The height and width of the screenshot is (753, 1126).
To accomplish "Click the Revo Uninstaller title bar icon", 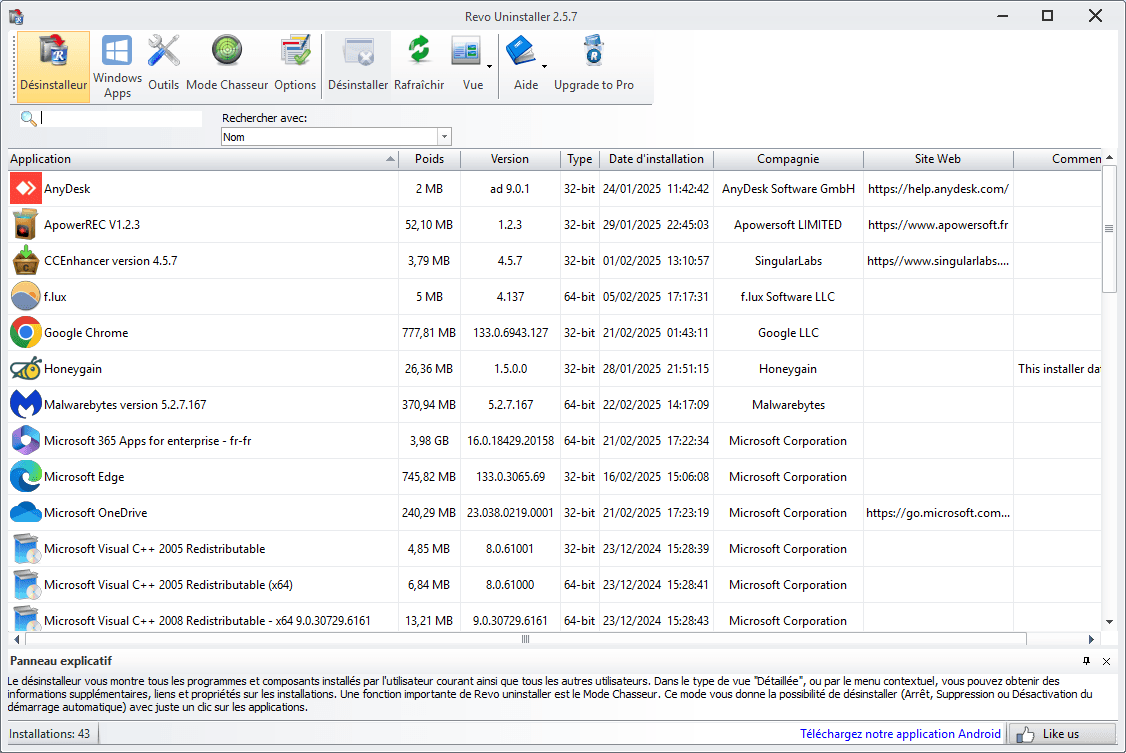I will click(x=16, y=16).
